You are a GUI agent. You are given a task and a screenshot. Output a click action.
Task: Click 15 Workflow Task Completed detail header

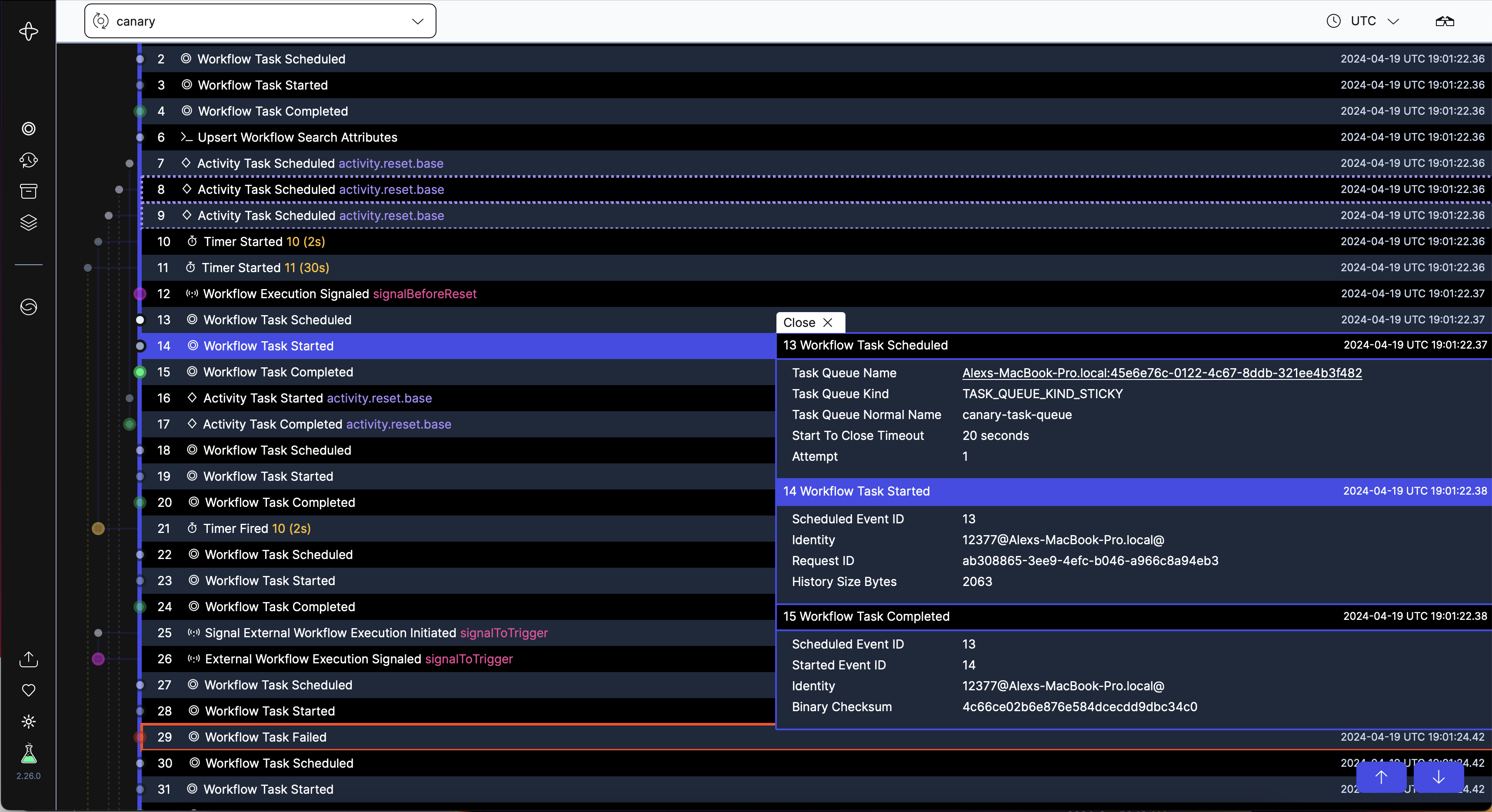tap(1134, 616)
